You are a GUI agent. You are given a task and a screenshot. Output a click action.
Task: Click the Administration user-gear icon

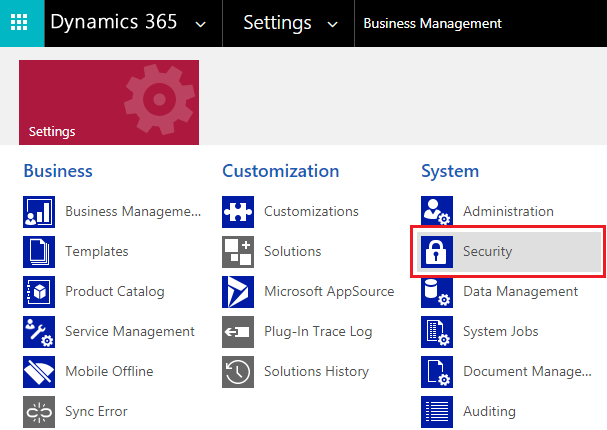(x=437, y=211)
